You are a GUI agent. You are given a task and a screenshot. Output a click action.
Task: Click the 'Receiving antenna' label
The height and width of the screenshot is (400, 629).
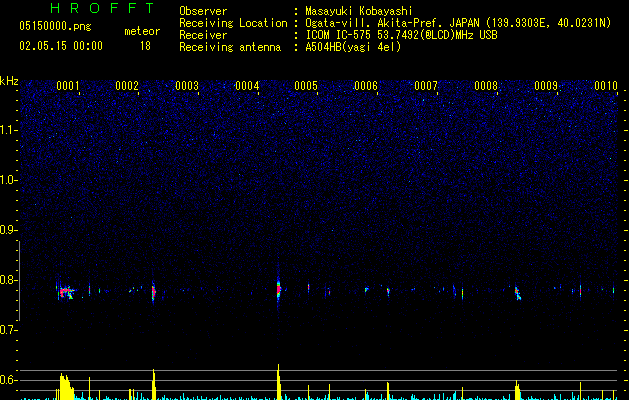230,47
